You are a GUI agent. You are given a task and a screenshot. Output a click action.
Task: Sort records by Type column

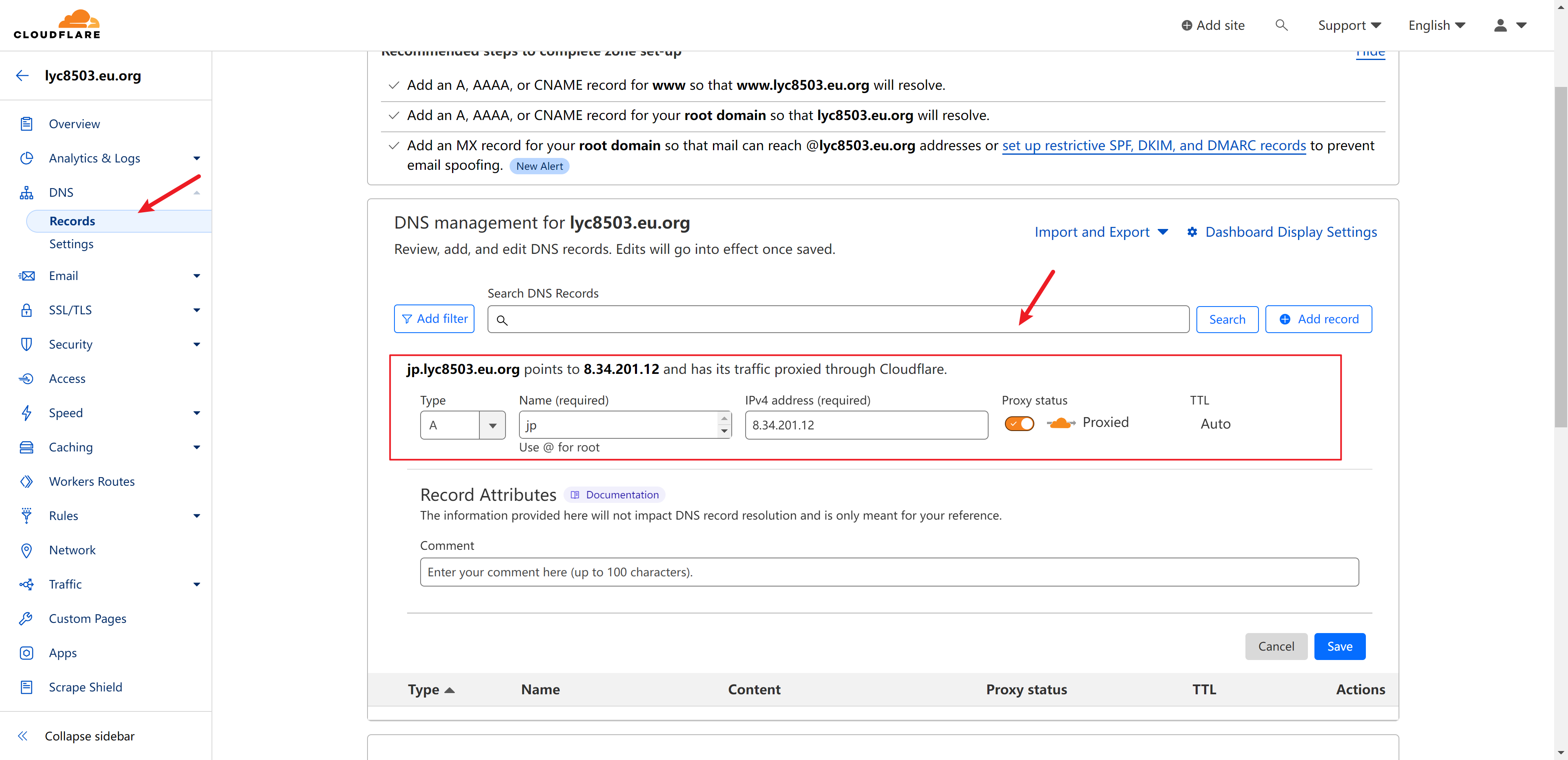coord(431,689)
